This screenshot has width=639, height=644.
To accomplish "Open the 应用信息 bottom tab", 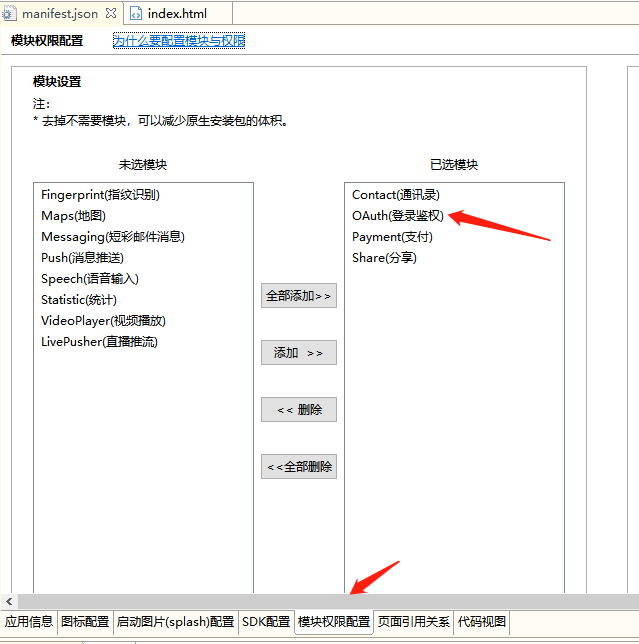I will [29, 622].
